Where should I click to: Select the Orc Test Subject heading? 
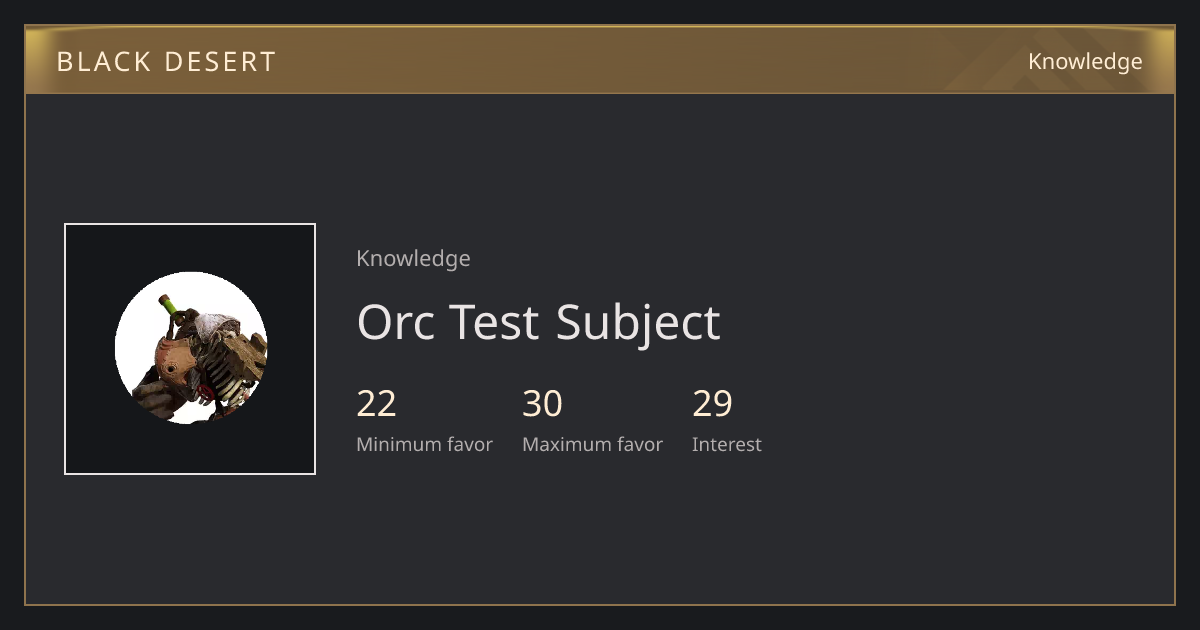pyautogui.click(x=538, y=322)
